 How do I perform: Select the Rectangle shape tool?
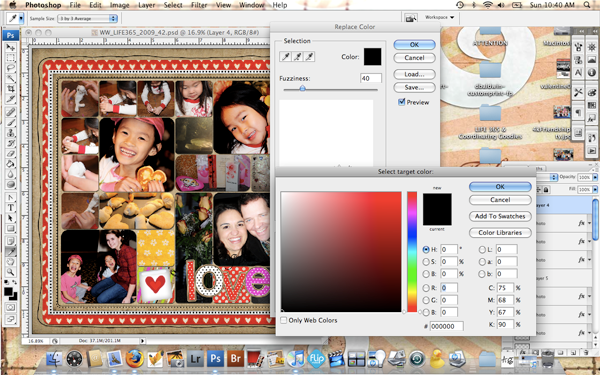(10, 229)
